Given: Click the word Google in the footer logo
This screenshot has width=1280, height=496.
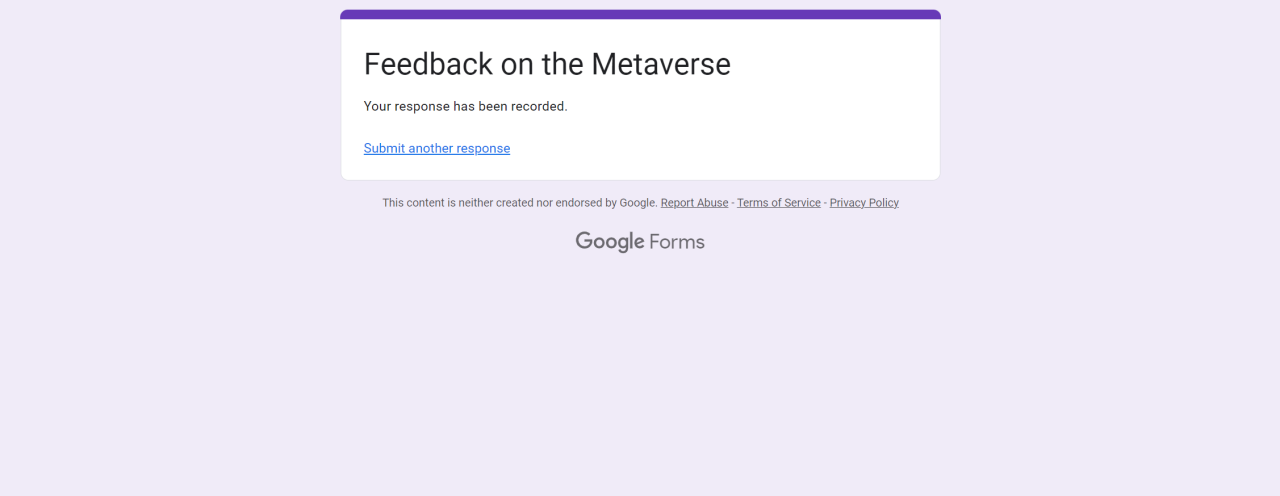Looking at the screenshot, I should [x=609, y=241].
